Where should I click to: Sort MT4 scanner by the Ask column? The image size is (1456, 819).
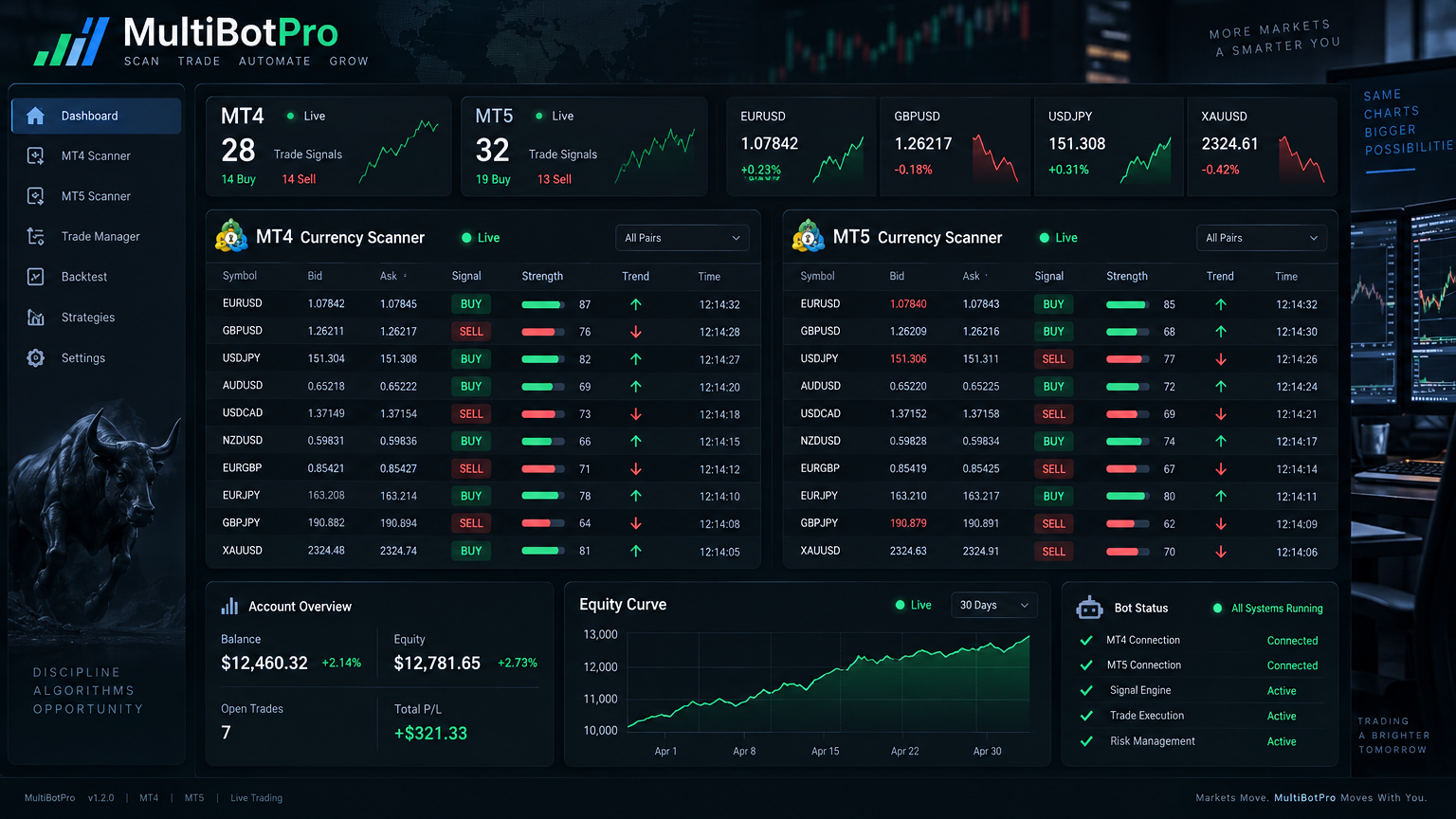click(393, 276)
